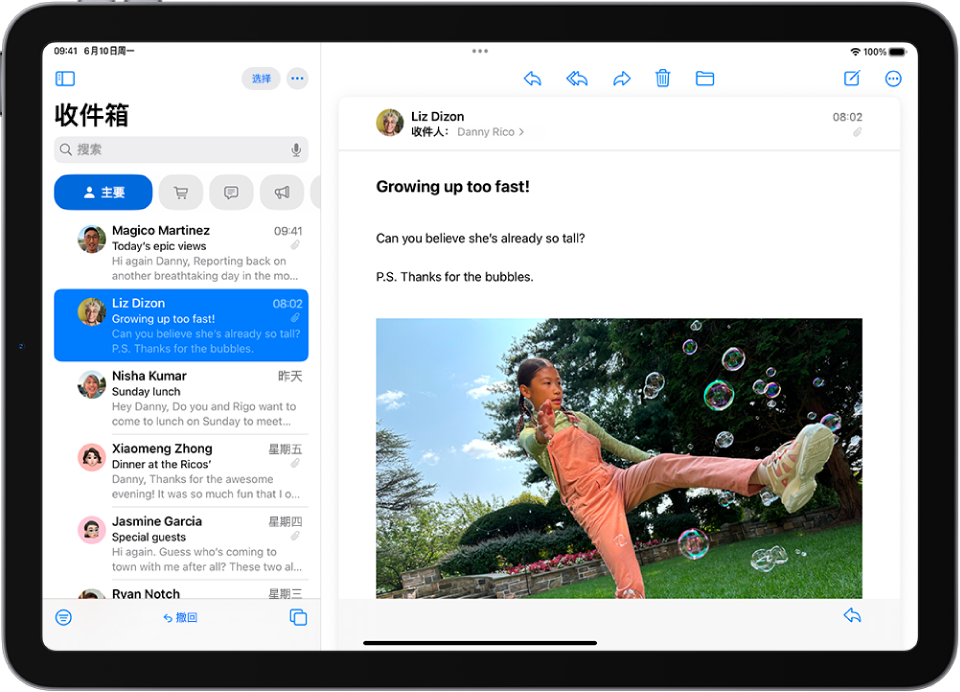
Task: Toggle the sidebar panel icon
Action: 65,78
